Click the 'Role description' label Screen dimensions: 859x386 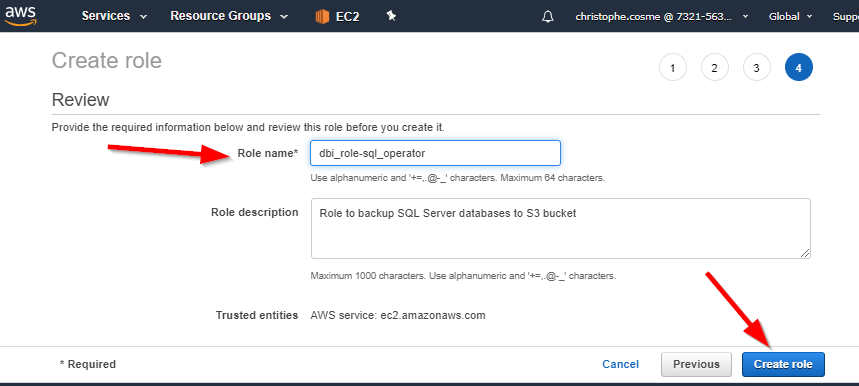click(255, 212)
